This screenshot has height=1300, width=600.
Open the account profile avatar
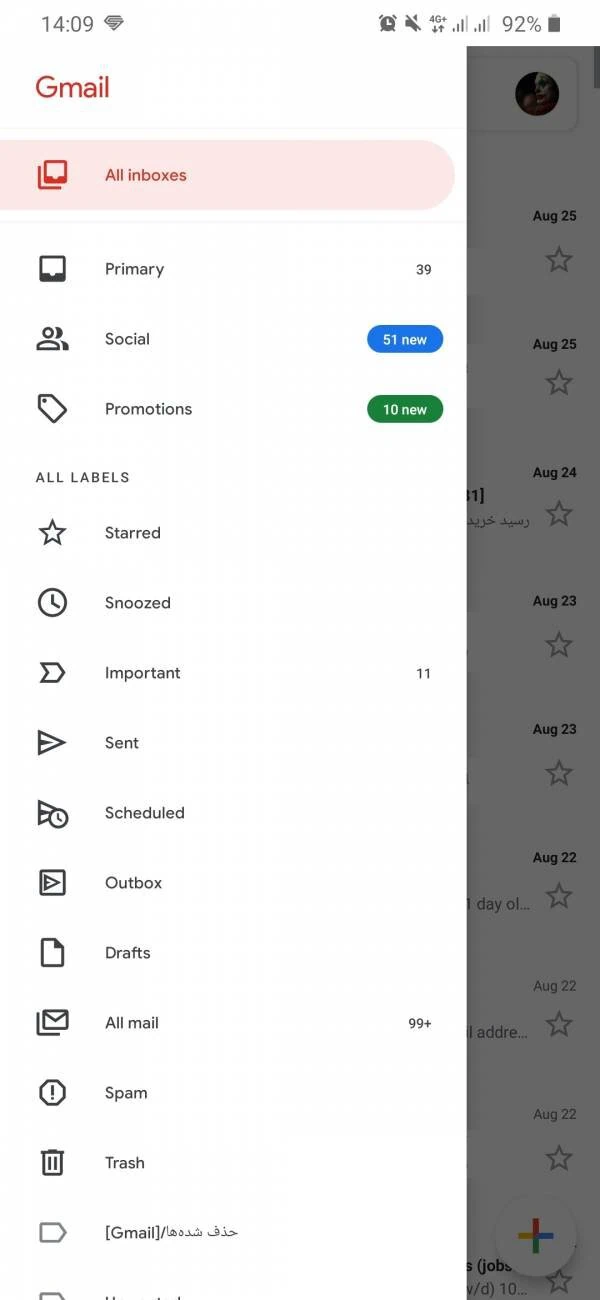click(x=537, y=95)
